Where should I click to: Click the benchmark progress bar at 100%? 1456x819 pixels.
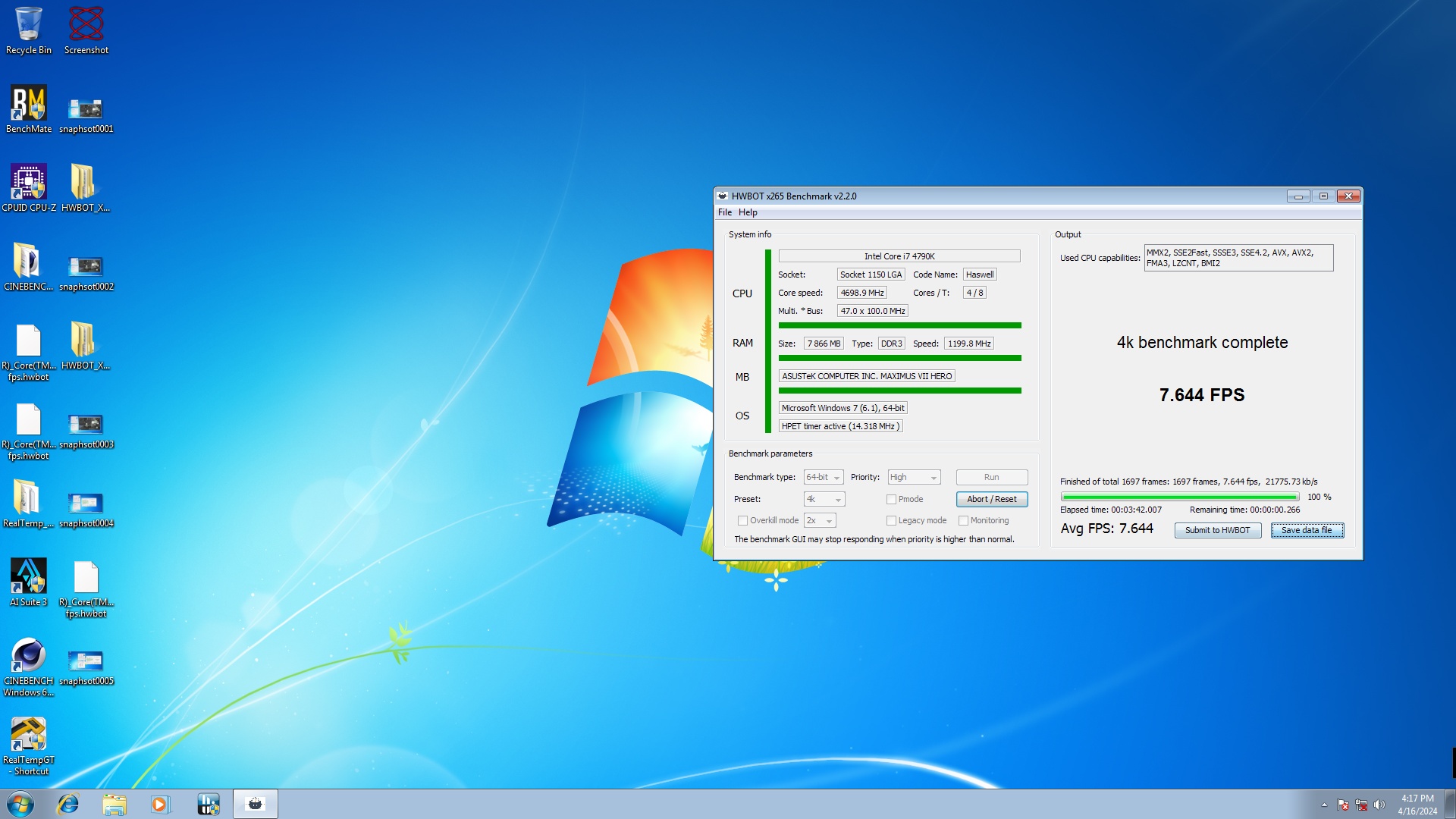tap(1180, 497)
